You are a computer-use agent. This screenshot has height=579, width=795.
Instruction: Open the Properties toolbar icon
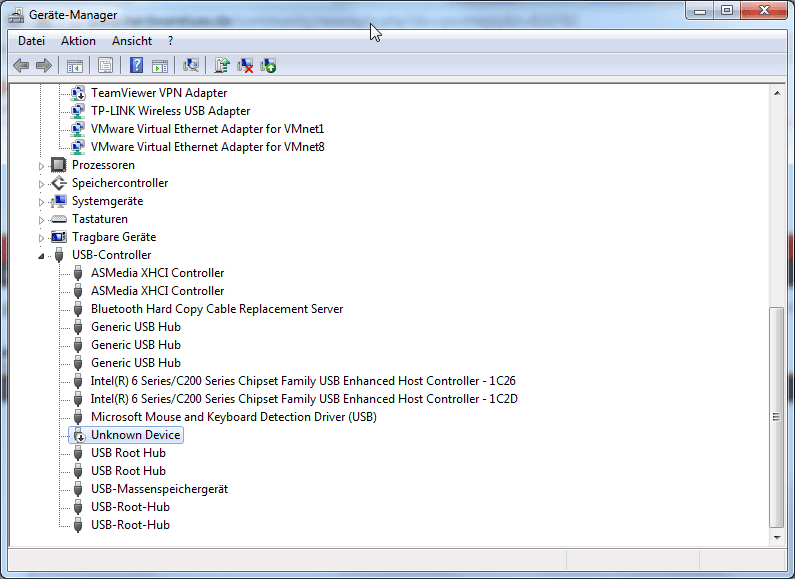(x=105, y=65)
